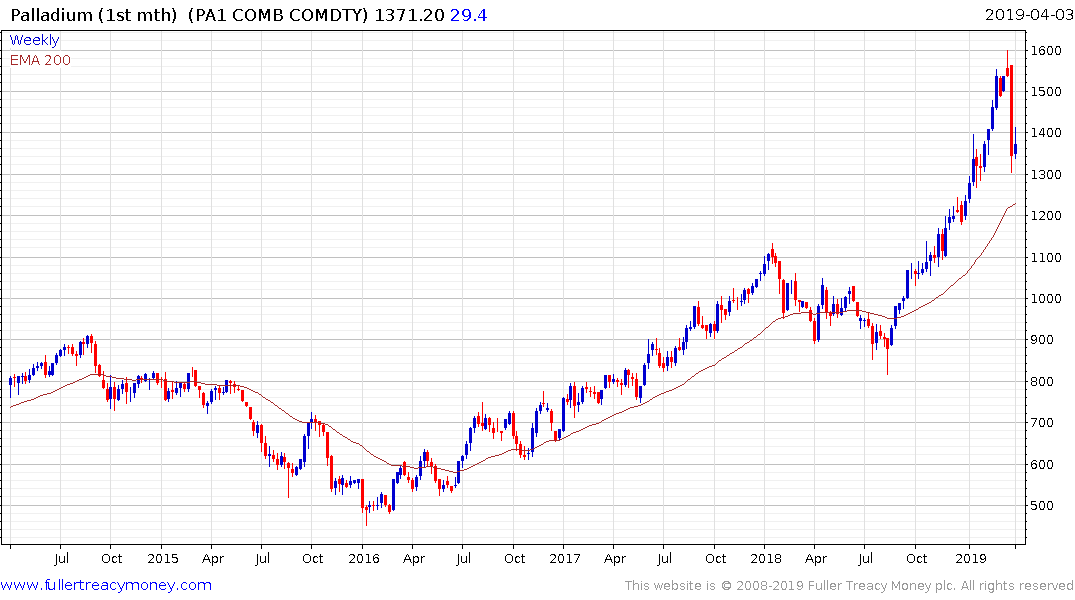Click the date 2019-04-03
The width and height of the screenshot is (1075, 600).
point(1028,14)
